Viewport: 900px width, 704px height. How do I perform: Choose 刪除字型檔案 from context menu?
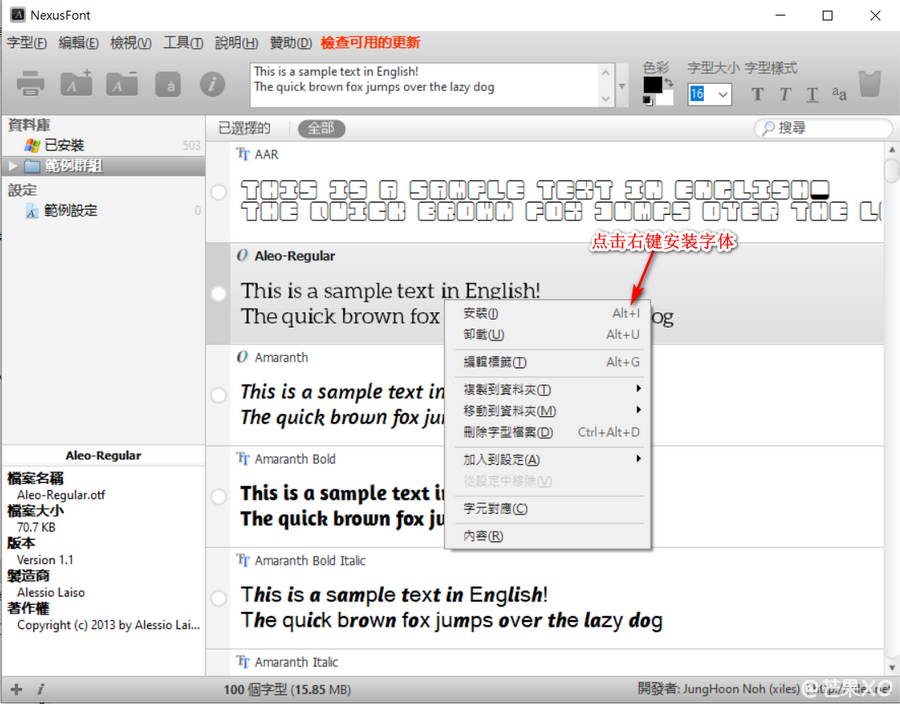pos(550,432)
